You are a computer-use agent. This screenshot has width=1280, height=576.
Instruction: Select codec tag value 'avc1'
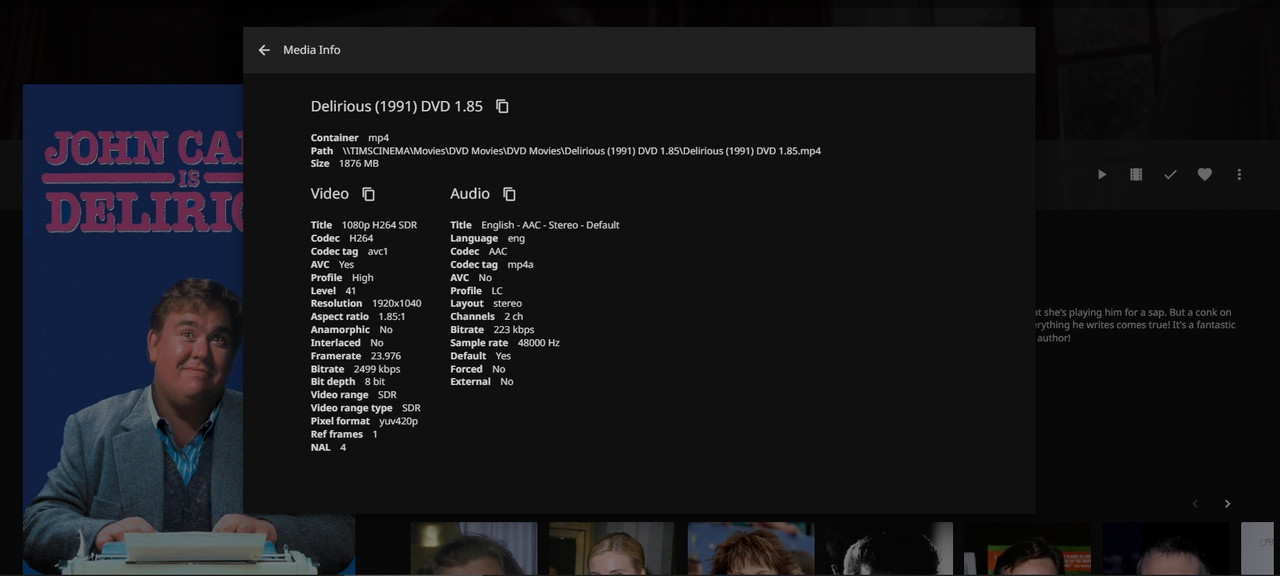point(377,251)
